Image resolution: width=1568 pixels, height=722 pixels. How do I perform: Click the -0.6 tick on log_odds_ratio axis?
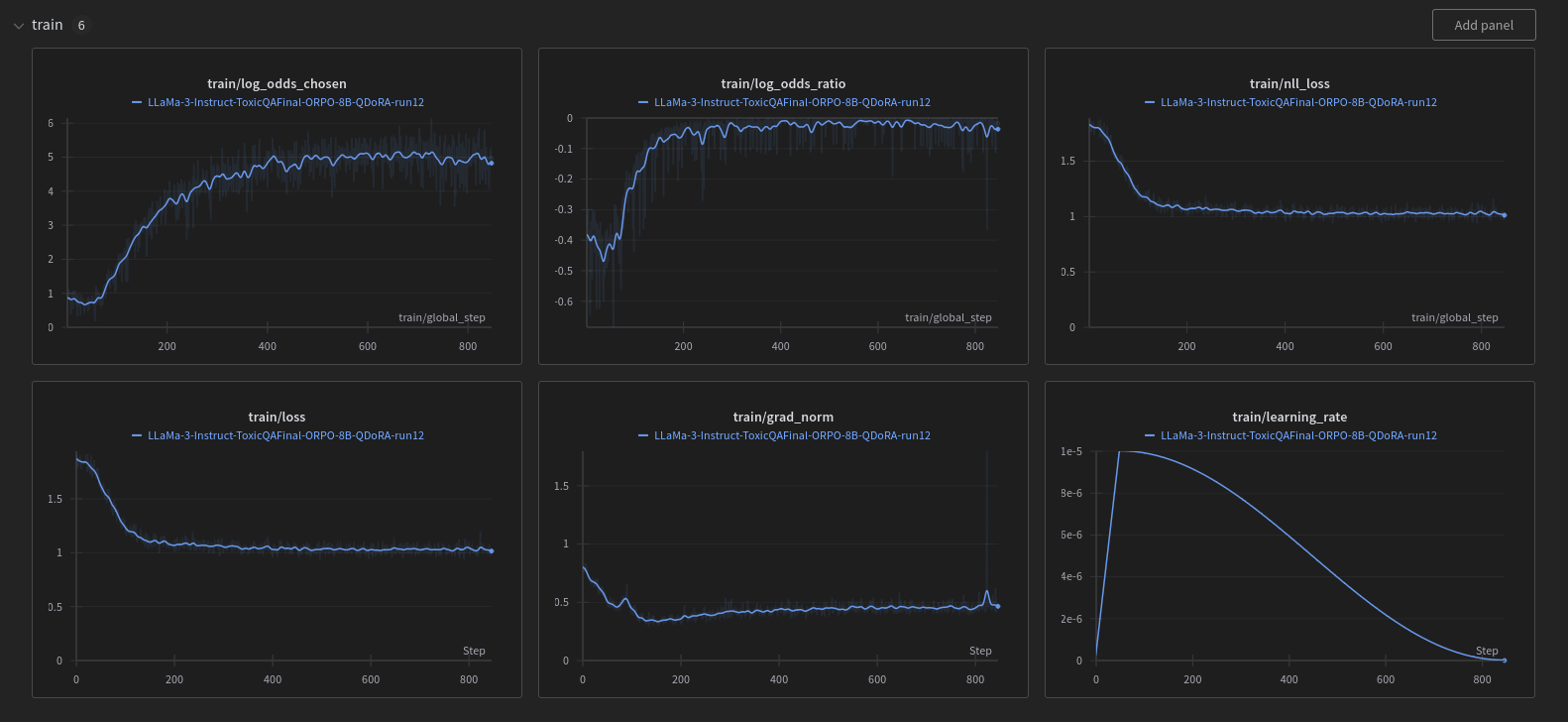[x=563, y=301]
